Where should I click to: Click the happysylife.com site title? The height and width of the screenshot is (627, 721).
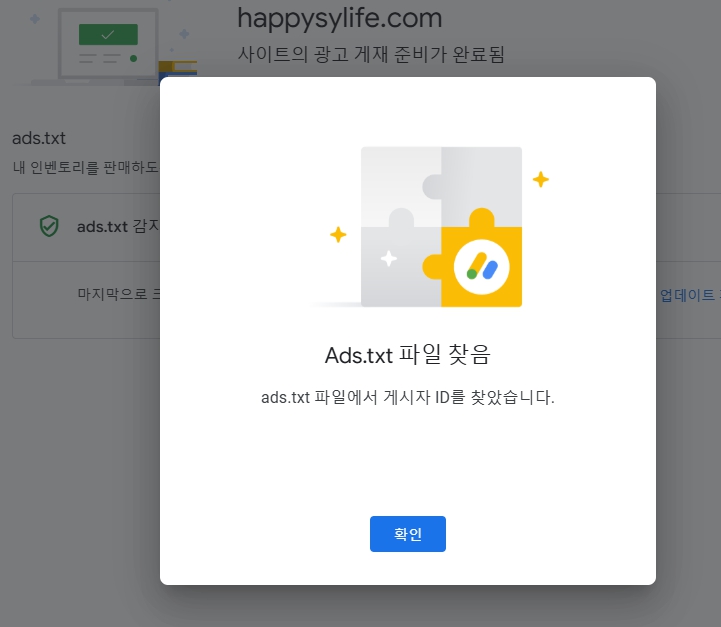[339, 18]
